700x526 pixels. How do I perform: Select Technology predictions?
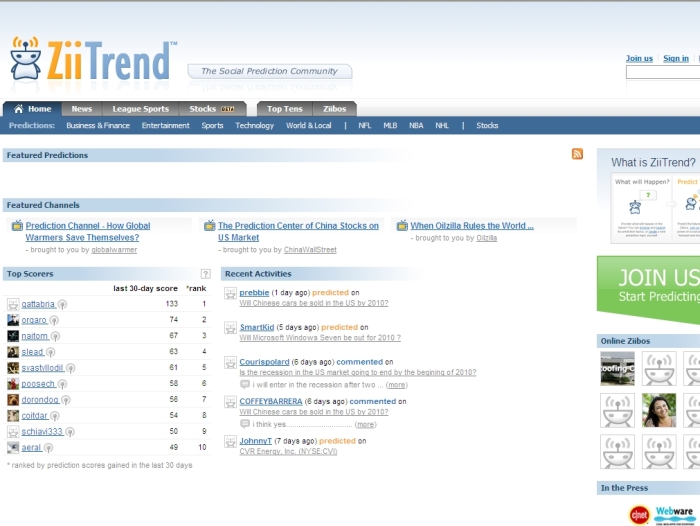(x=254, y=125)
